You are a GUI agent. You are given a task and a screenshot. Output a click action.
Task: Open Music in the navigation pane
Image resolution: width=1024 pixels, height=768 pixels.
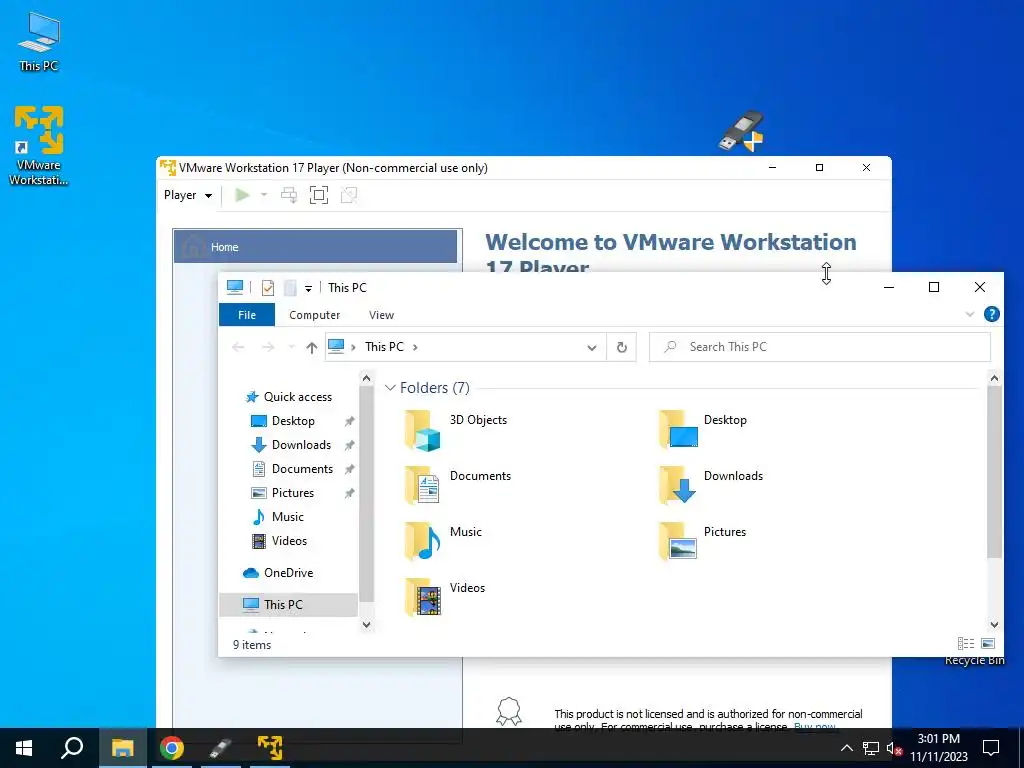tap(287, 517)
